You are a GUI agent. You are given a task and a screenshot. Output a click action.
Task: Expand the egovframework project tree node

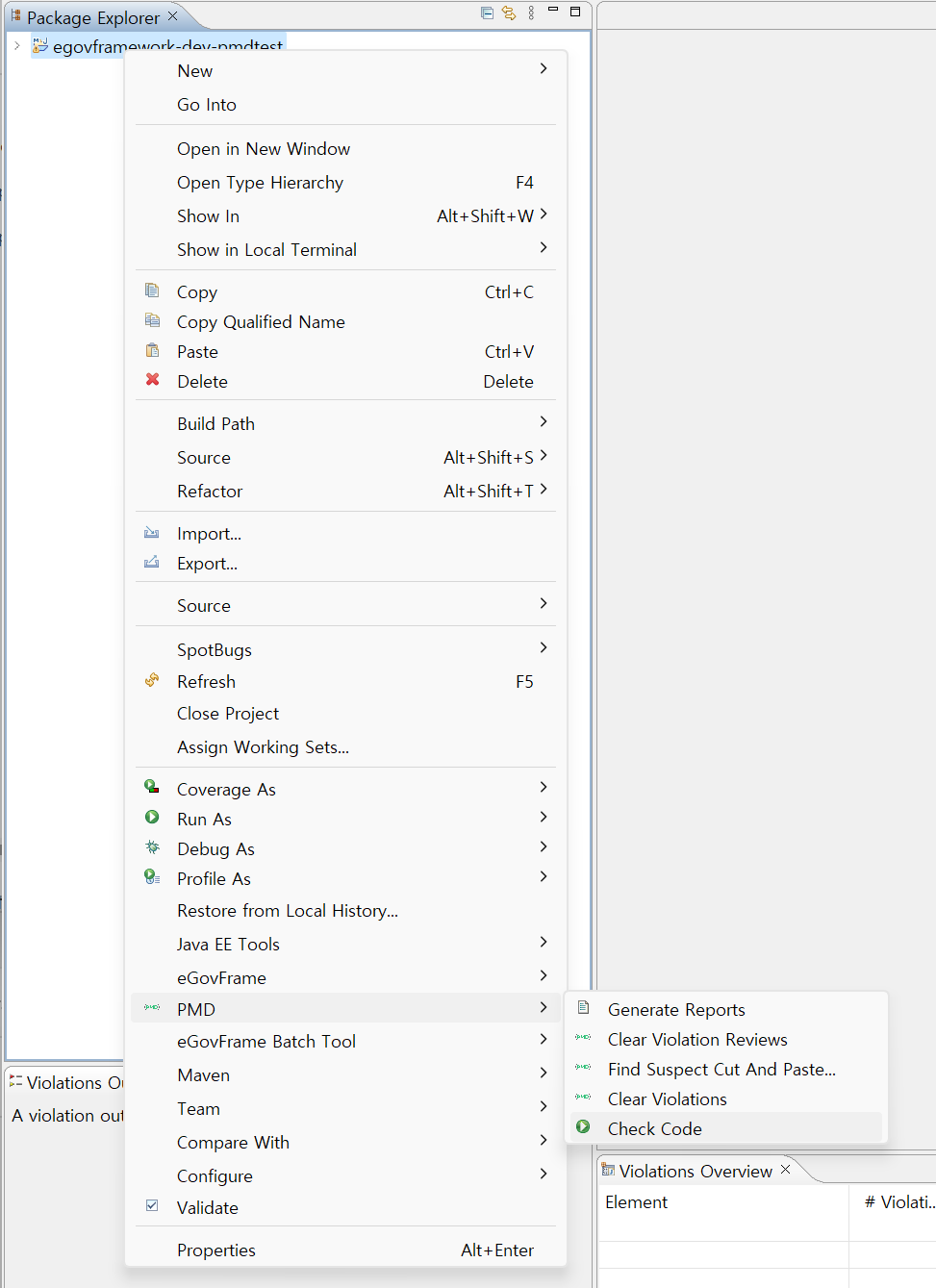pos(16,45)
